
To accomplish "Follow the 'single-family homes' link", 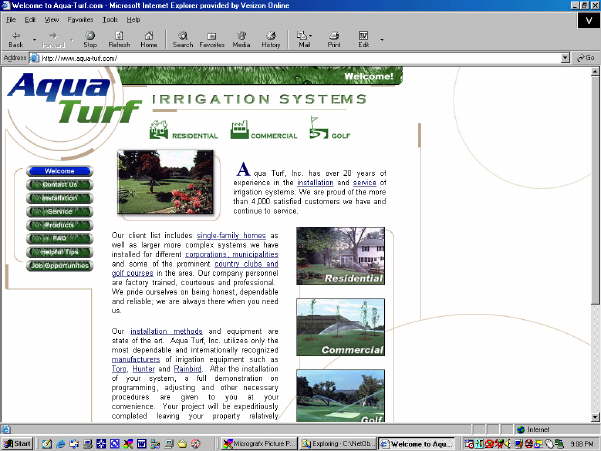I will click(x=231, y=235).
